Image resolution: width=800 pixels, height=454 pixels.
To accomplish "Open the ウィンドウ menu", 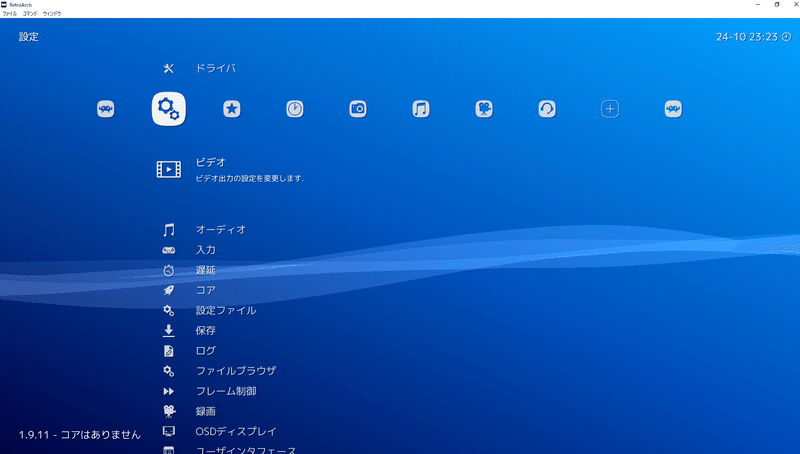I will pyautogui.click(x=52, y=14).
